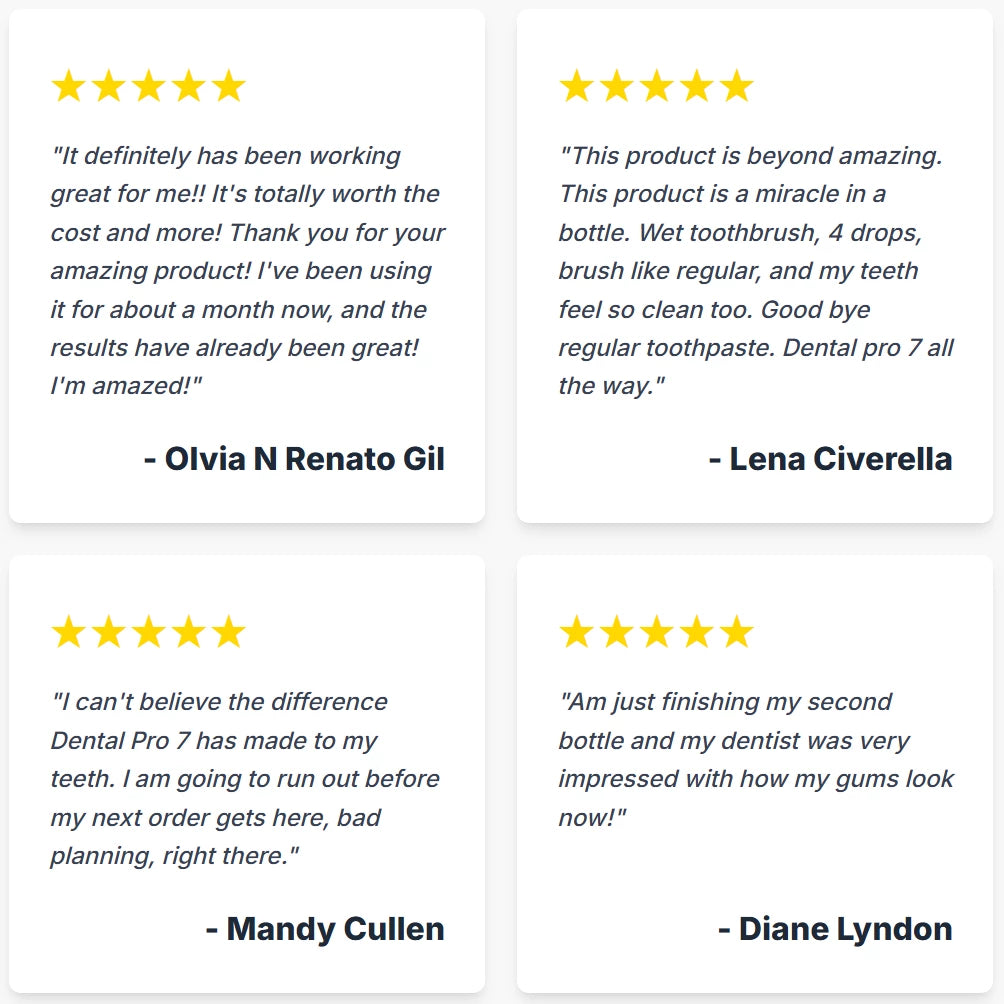Click the reviewer name Lena Civerella
This screenshot has height=1004, width=1004.
pos(830,459)
